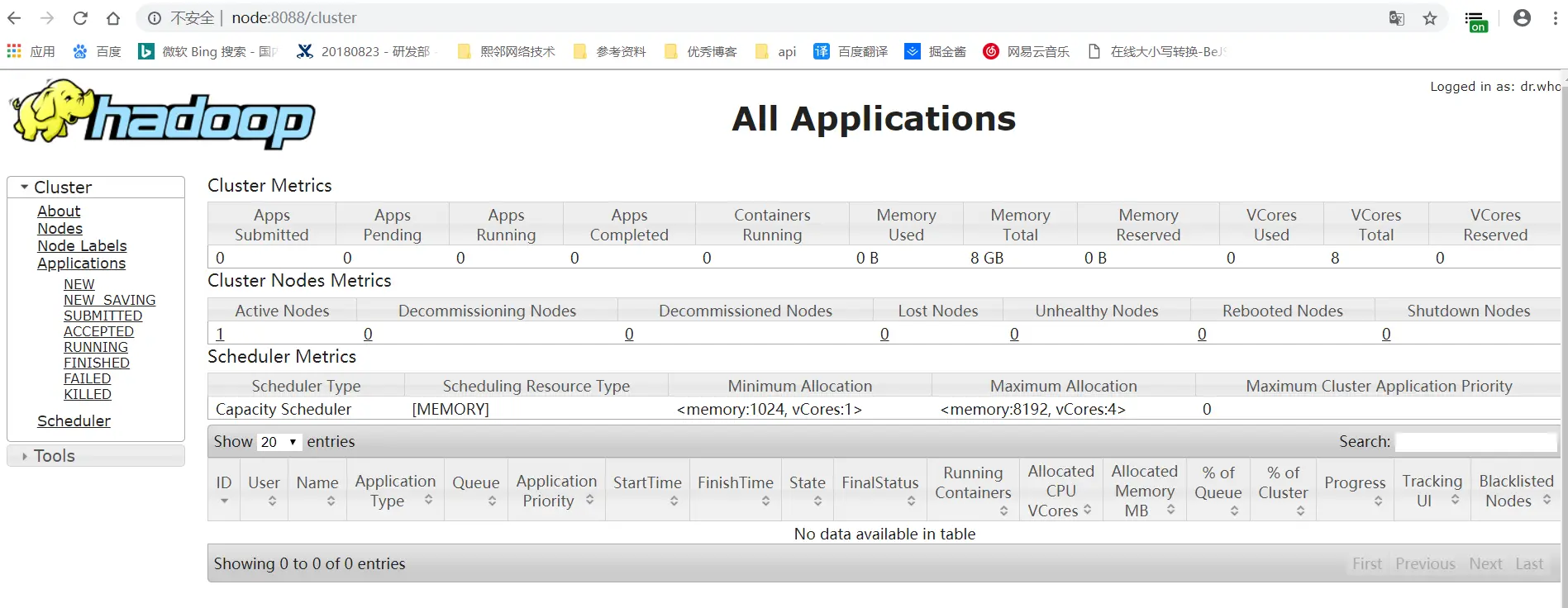Click the Last pagination button

[1529, 563]
